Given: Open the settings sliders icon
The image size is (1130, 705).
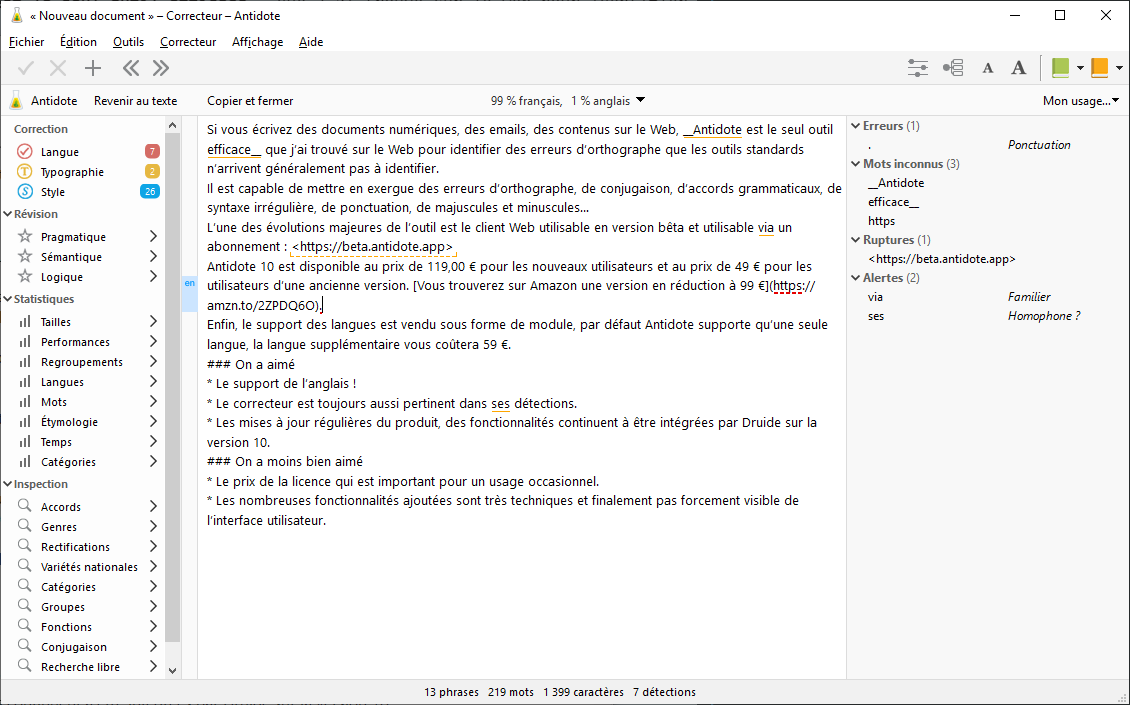Looking at the screenshot, I should [917, 68].
